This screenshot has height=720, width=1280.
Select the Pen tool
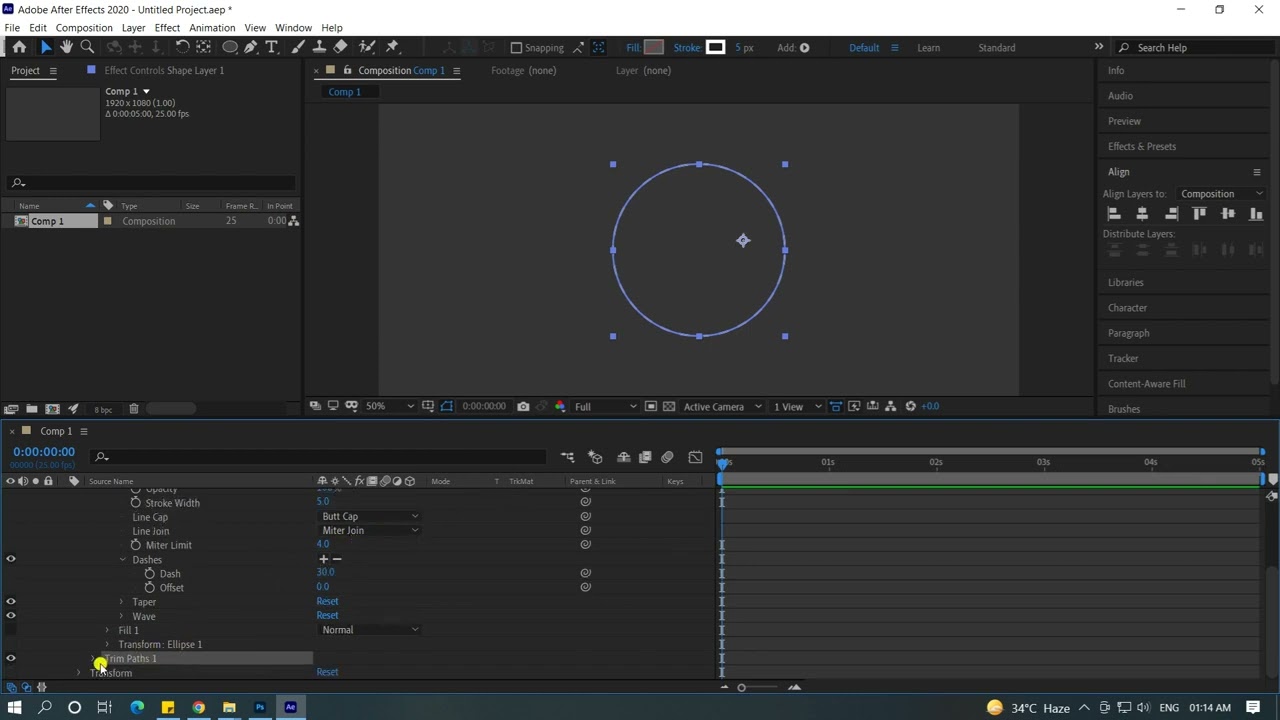click(251, 47)
